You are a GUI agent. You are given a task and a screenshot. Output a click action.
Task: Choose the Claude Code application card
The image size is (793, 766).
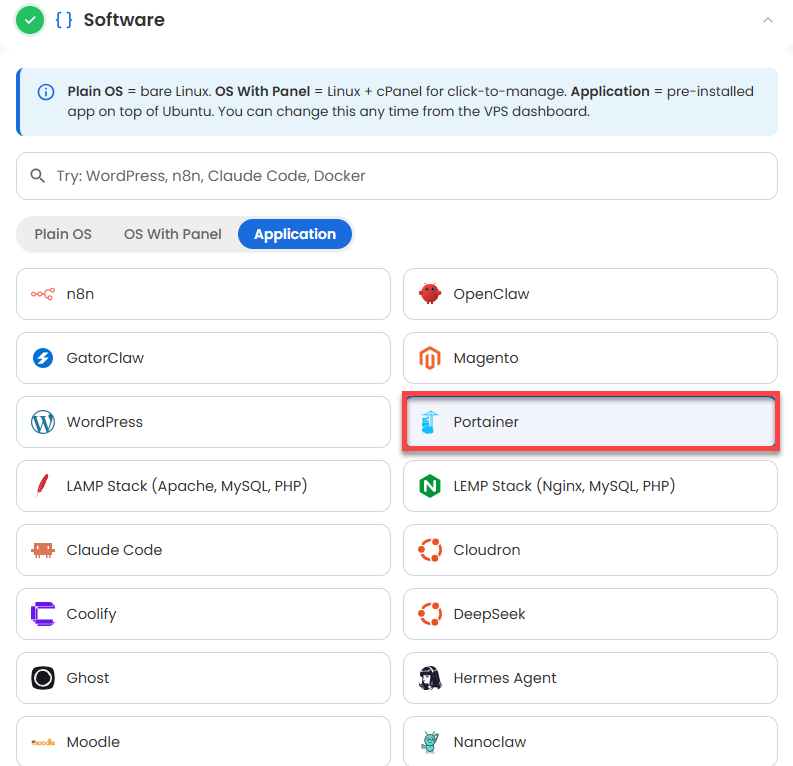coord(203,550)
